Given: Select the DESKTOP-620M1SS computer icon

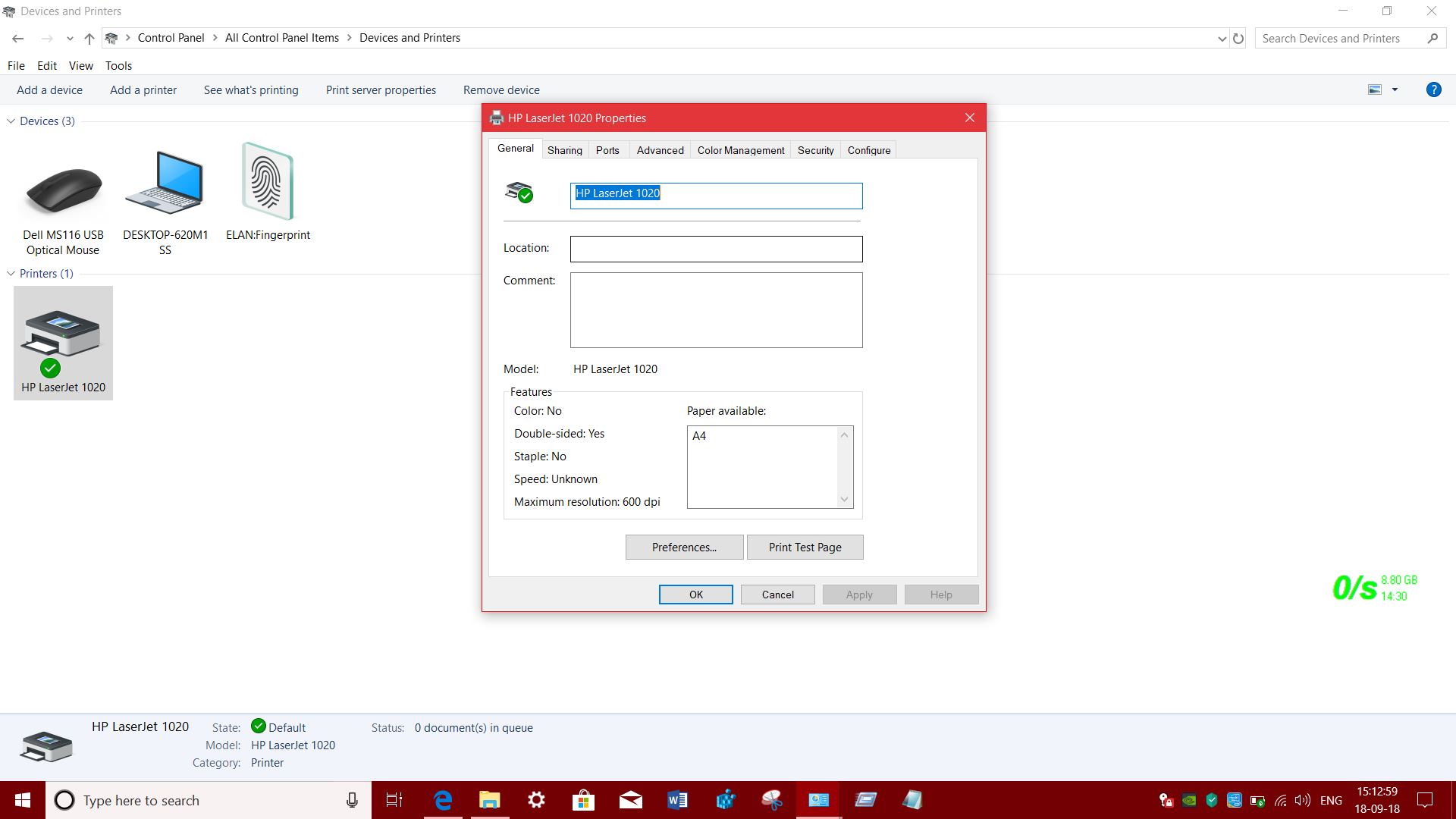Looking at the screenshot, I should coord(165,186).
